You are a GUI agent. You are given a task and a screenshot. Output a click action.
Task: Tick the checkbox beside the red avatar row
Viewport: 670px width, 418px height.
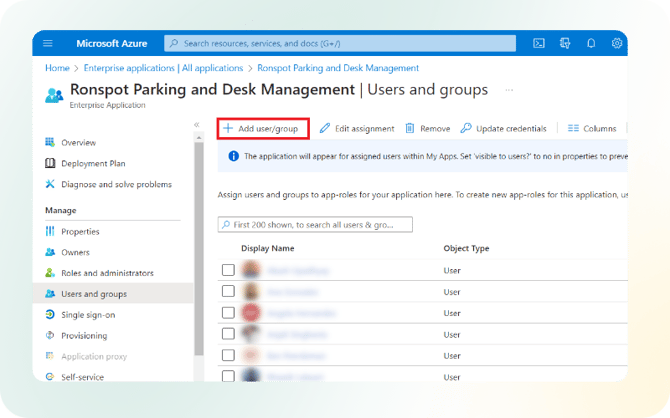click(x=228, y=312)
